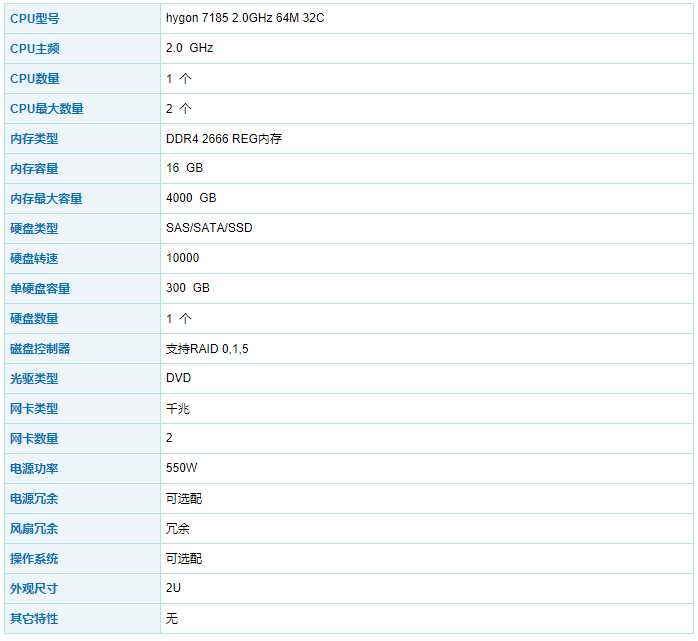Click the 网卡数量 label
698x641 pixels.
pos(34,438)
